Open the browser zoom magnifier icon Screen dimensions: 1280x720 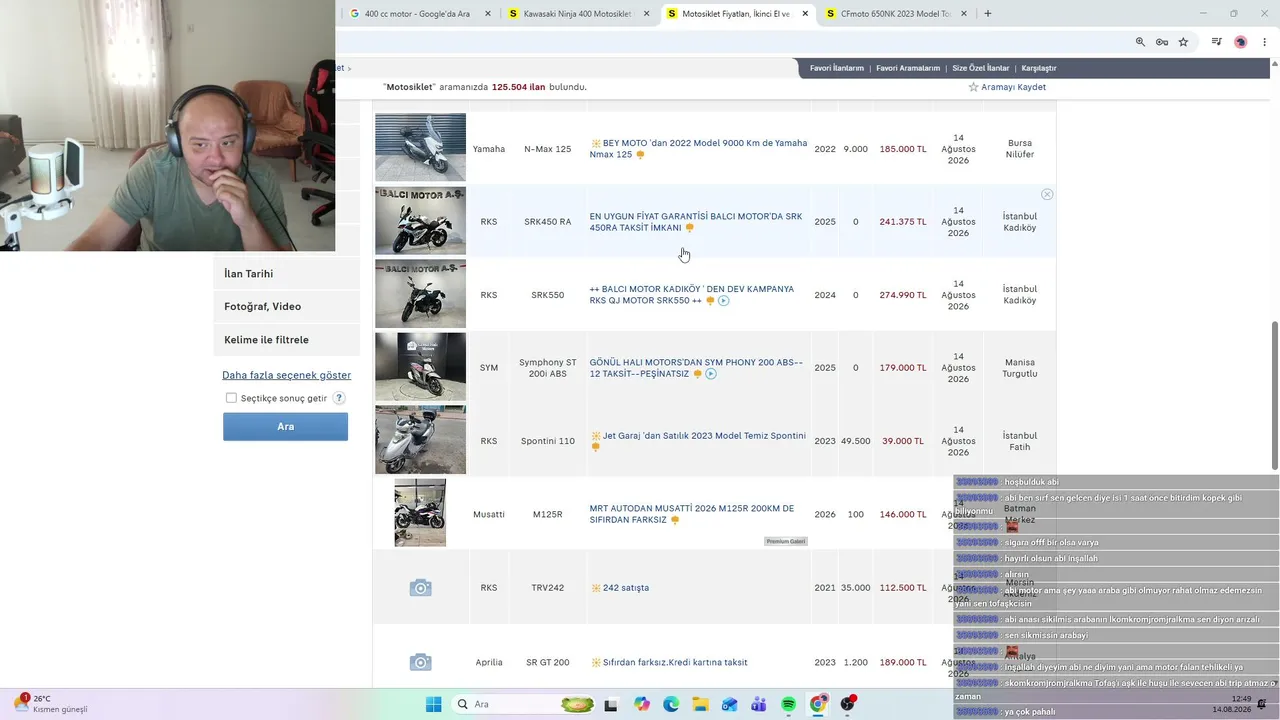click(x=1140, y=42)
